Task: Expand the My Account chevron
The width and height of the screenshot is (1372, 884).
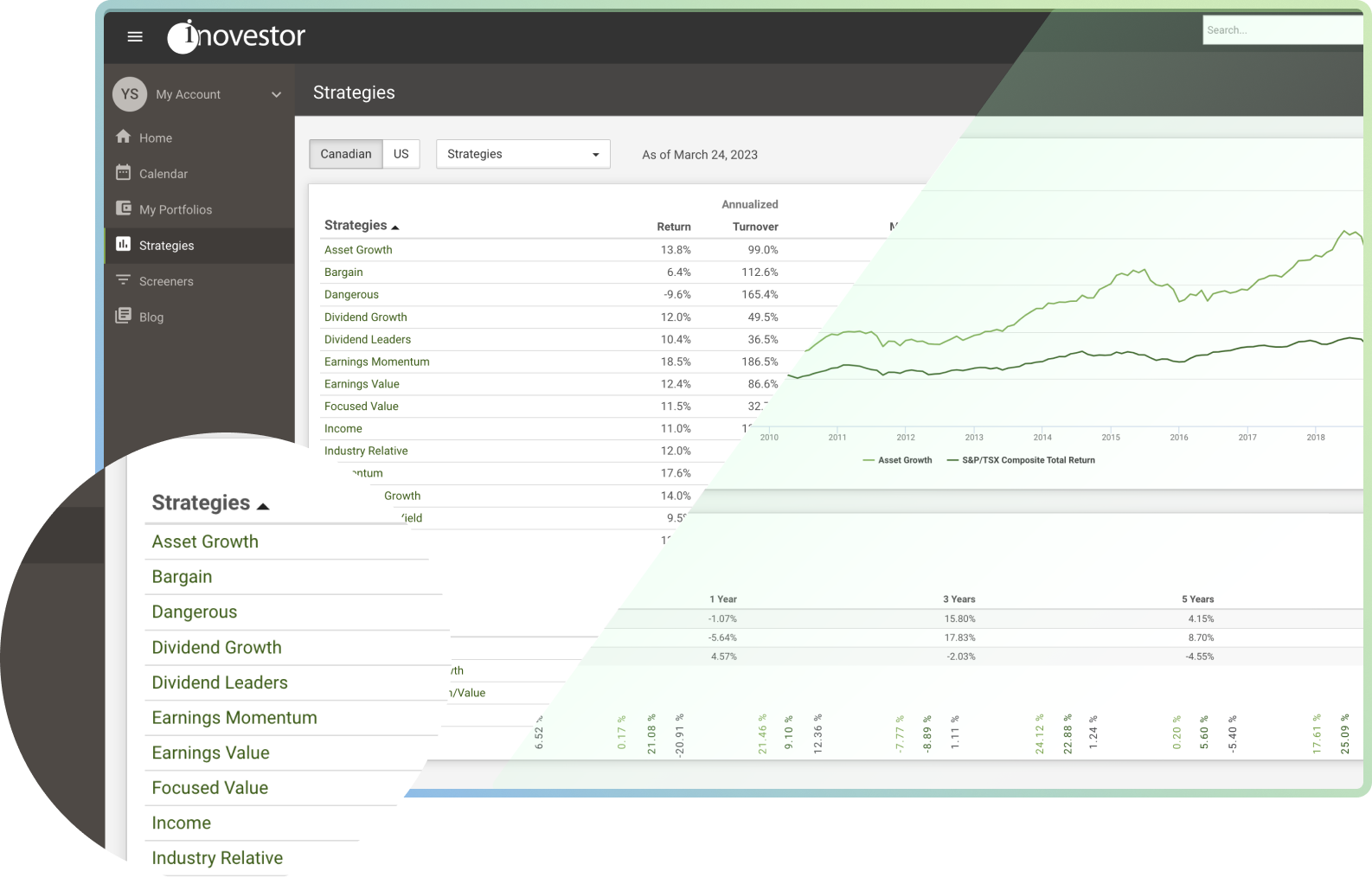Action: click(276, 94)
